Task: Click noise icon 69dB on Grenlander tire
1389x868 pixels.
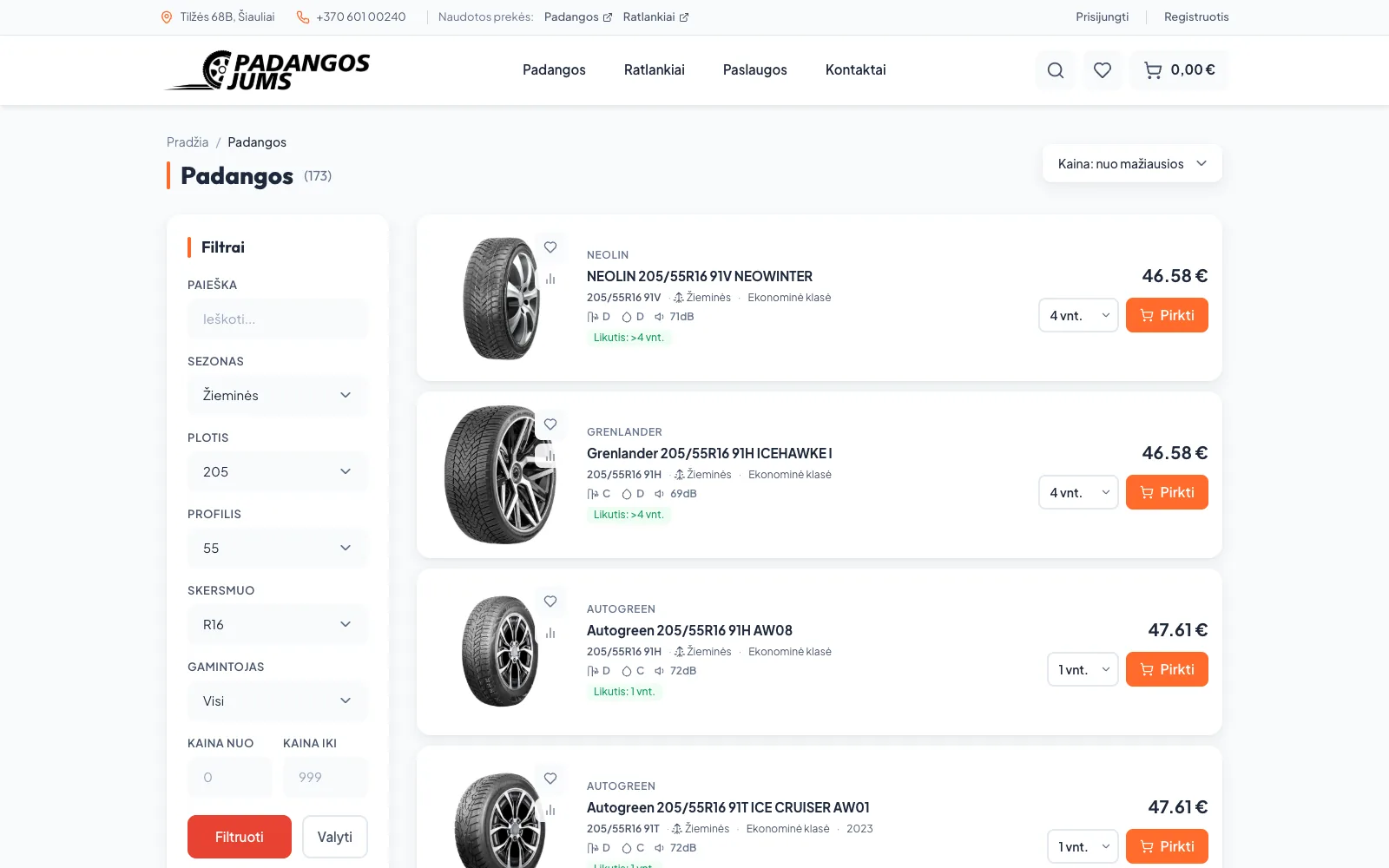Action: [x=660, y=494]
